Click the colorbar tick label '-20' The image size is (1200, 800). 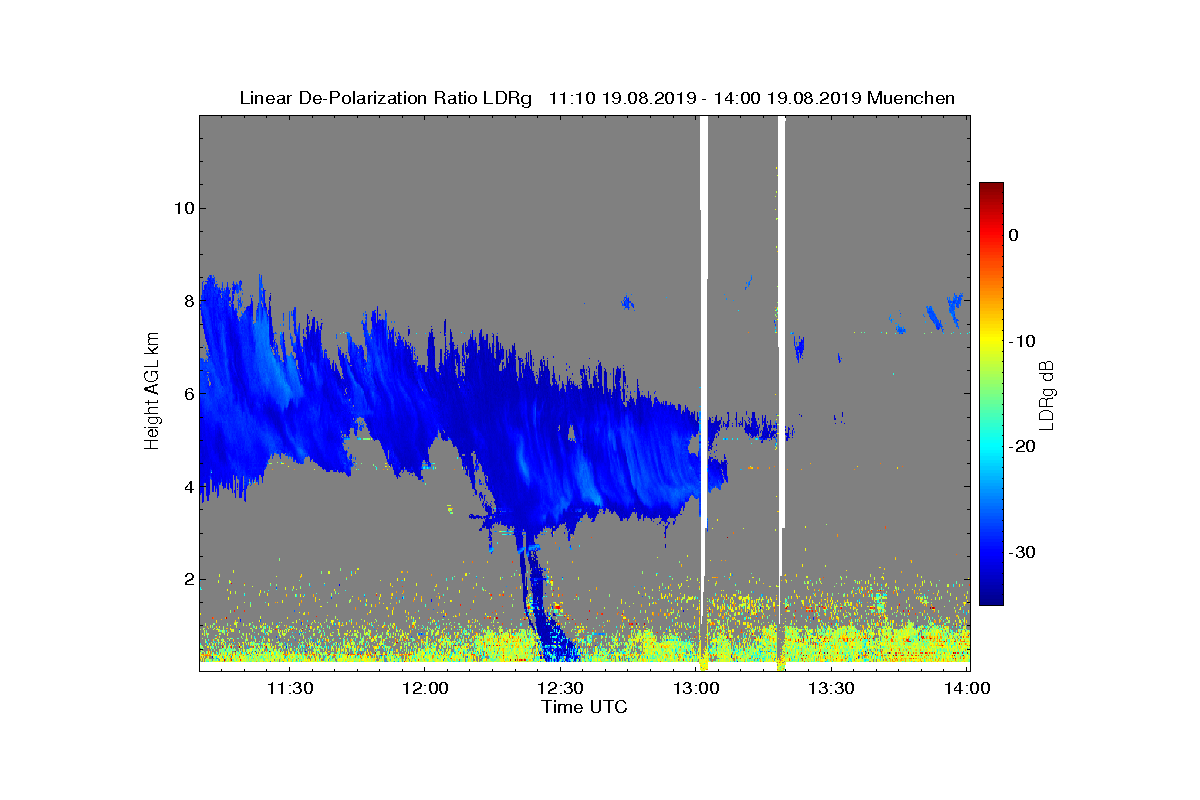[x=1022, y=447]
